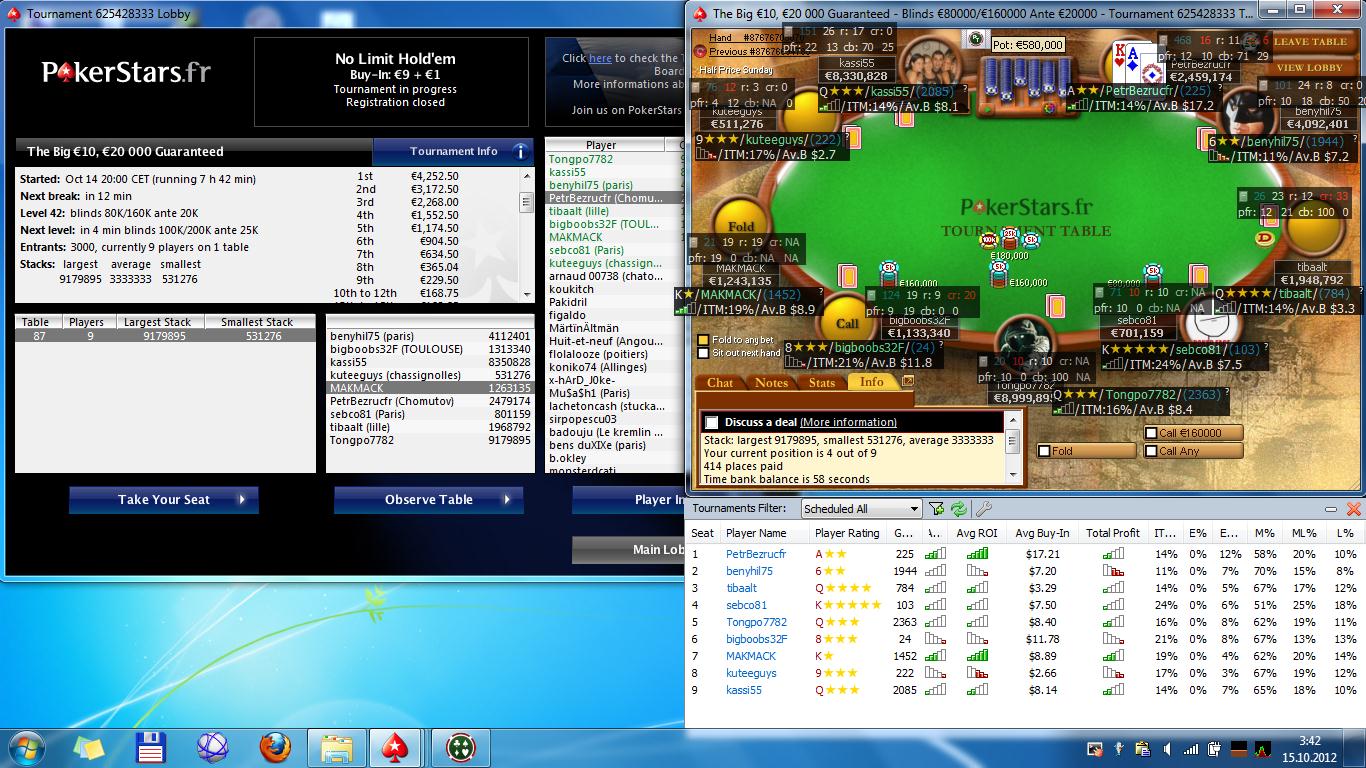This screenshot has height=768, width=1366.
Task: Click the note icon on kassi55 HUD
Action: (787, 32)
